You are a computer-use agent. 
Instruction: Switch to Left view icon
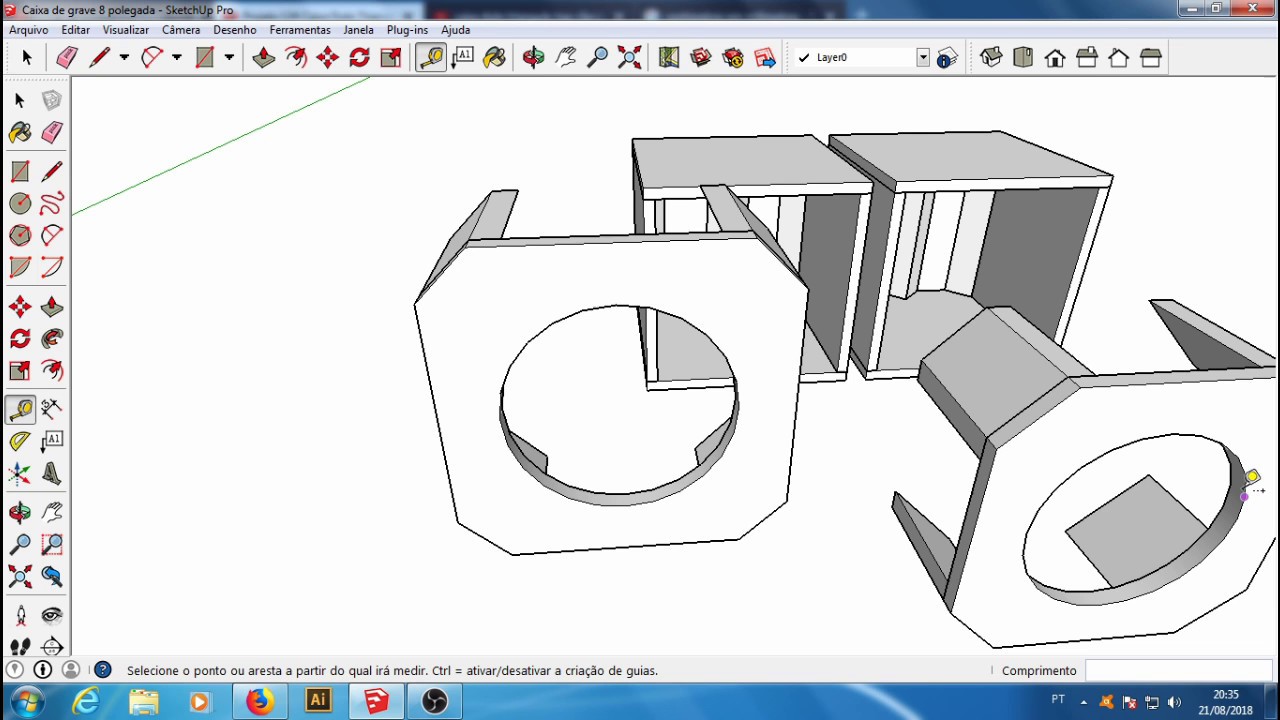(1151, 58)
